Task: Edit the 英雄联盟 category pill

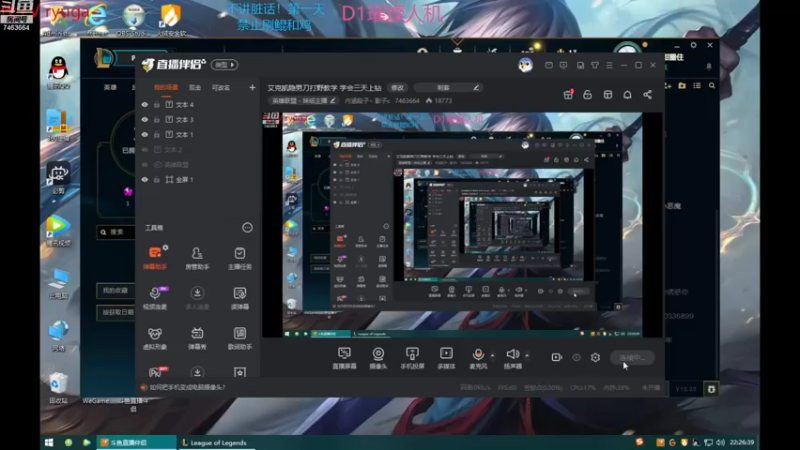Action: pyautogui.click(x=303, y=101)
